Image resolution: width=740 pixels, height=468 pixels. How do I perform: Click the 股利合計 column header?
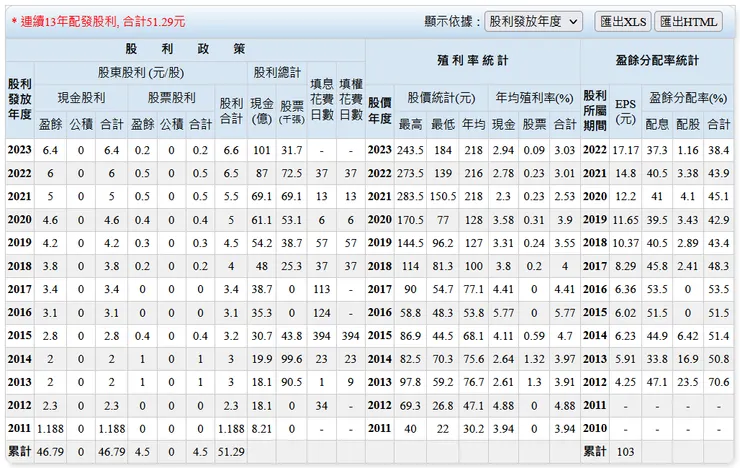[x=231, y=111]
